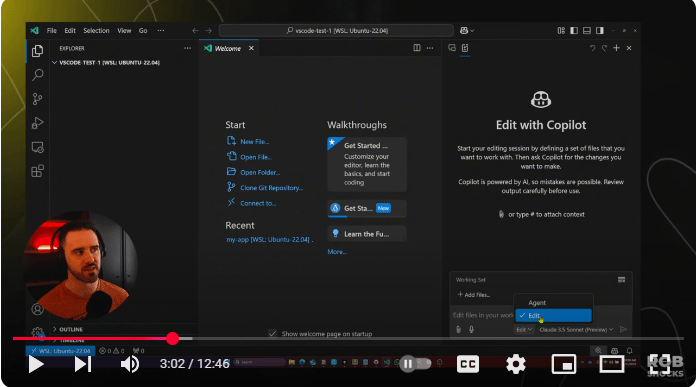The image size is (700, 387).
Task: Toggle the Working Set list view icon
Action: tap(621, 280)
